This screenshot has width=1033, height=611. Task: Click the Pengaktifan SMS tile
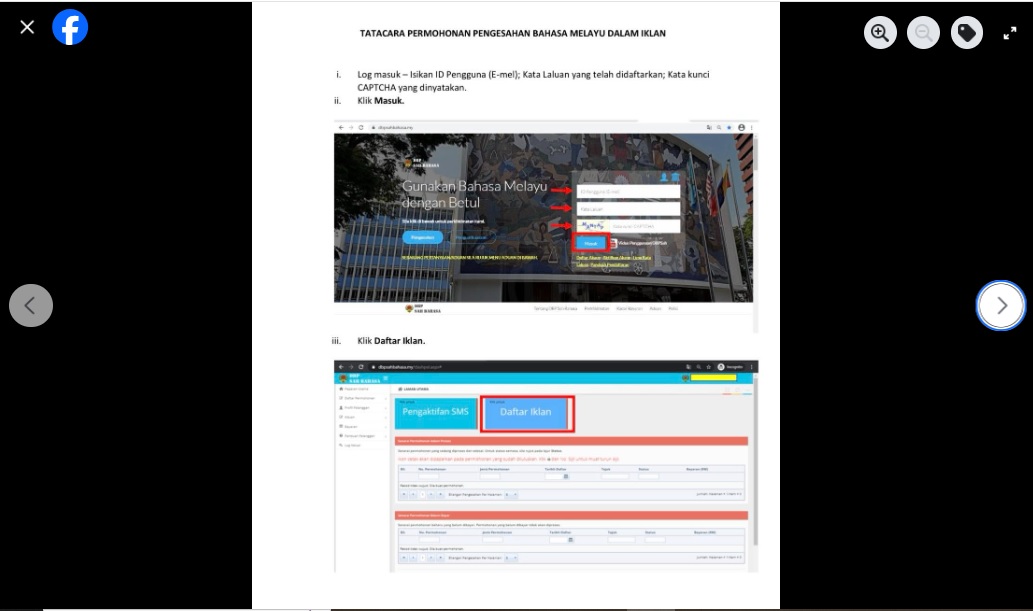point(435,412)
